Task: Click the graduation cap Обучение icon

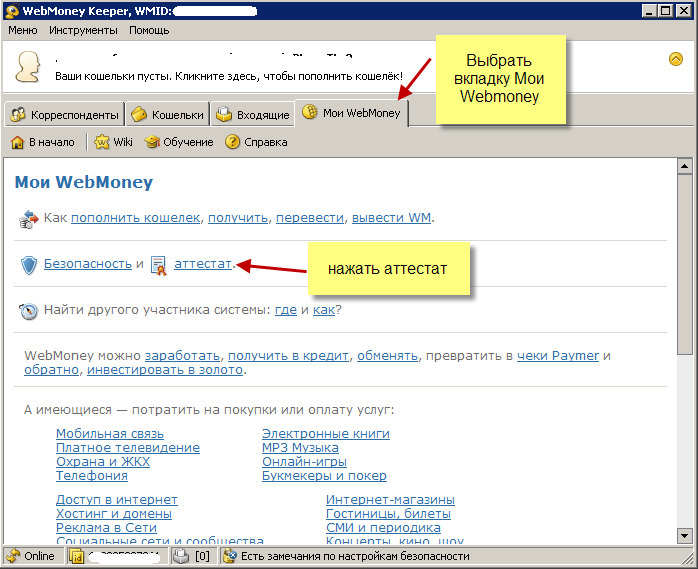Action: pyautogui.click(x=152, y=142)
